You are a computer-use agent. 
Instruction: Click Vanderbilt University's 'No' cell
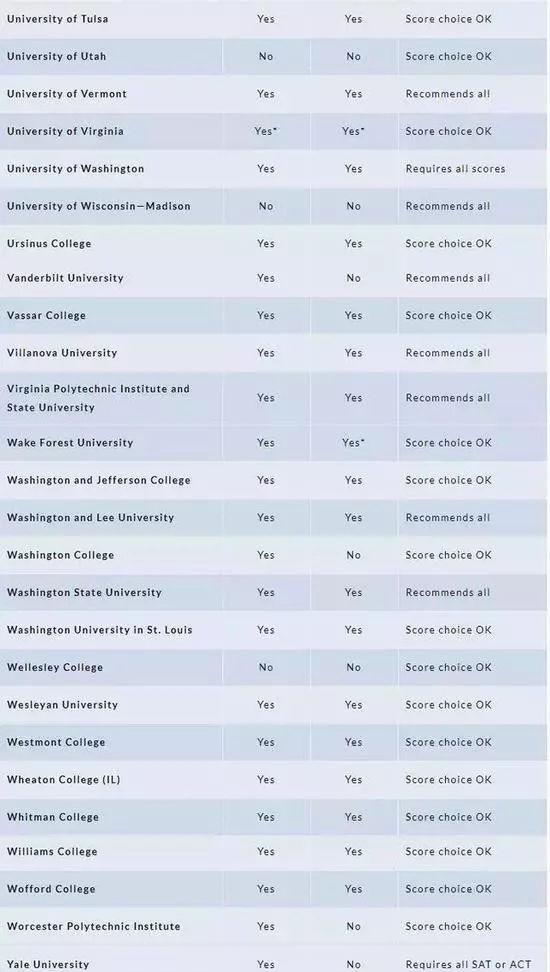click(x=353, y=278)
